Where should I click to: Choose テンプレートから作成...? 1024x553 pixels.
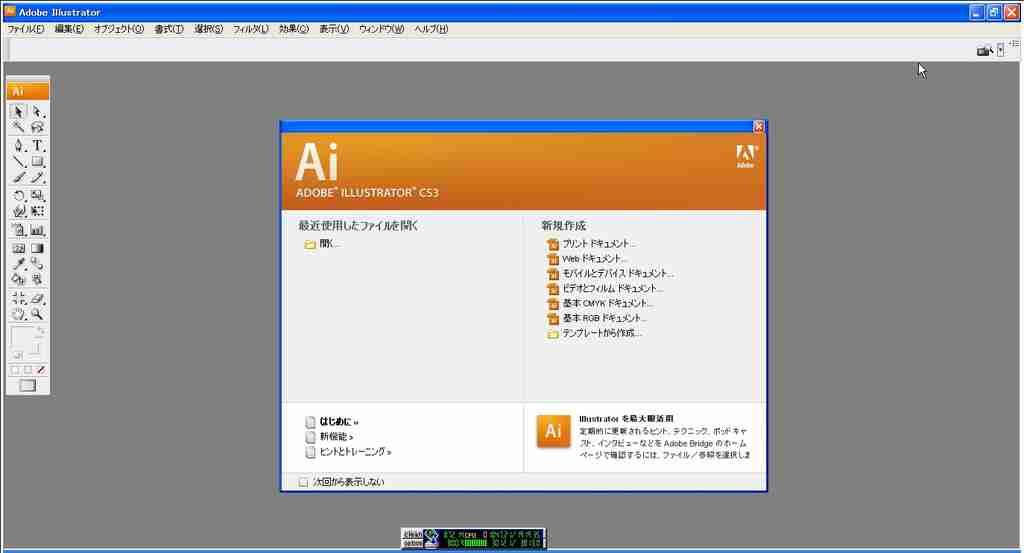pyautogui.click(x=594, y=334)
